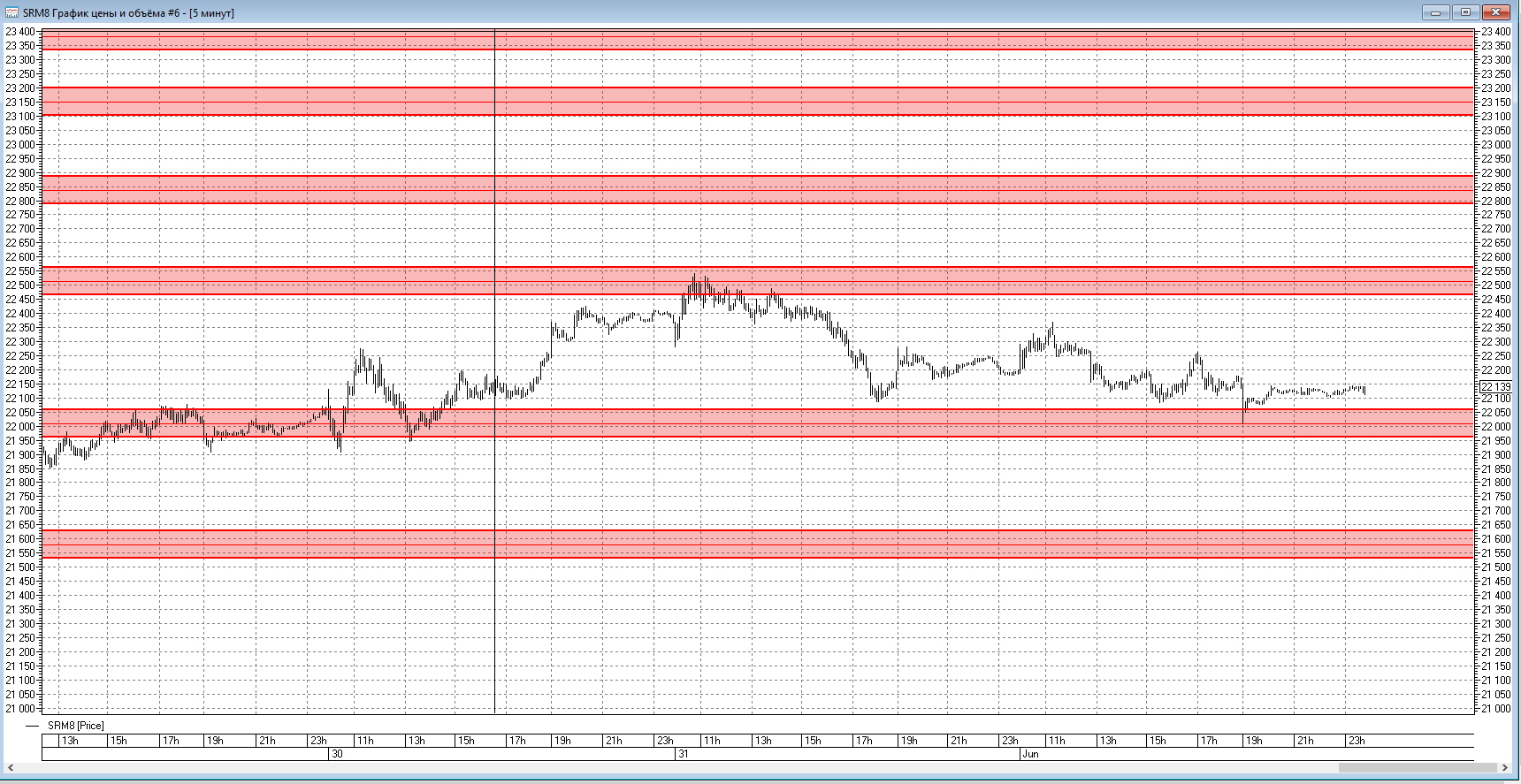Click the "Jun" date label on the time axis
The height and width of the screenshot is (784, 1521).
coord(1030,754)
